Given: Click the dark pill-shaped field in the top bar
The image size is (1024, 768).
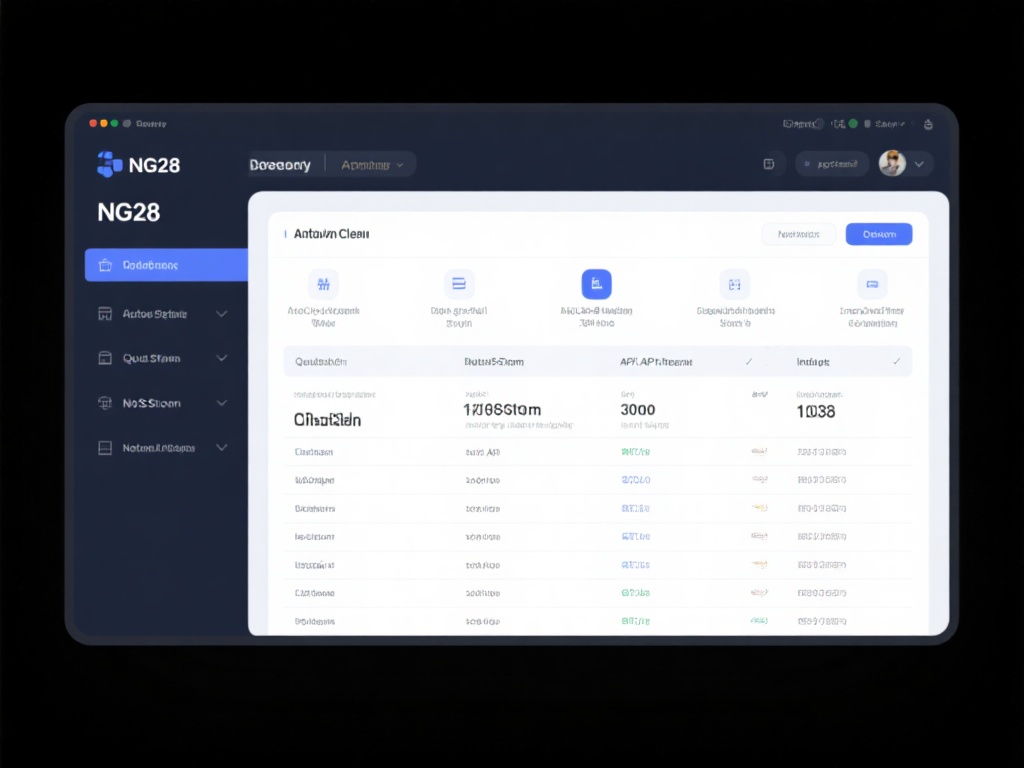Looking at the screenshot, I should point(832,164).
